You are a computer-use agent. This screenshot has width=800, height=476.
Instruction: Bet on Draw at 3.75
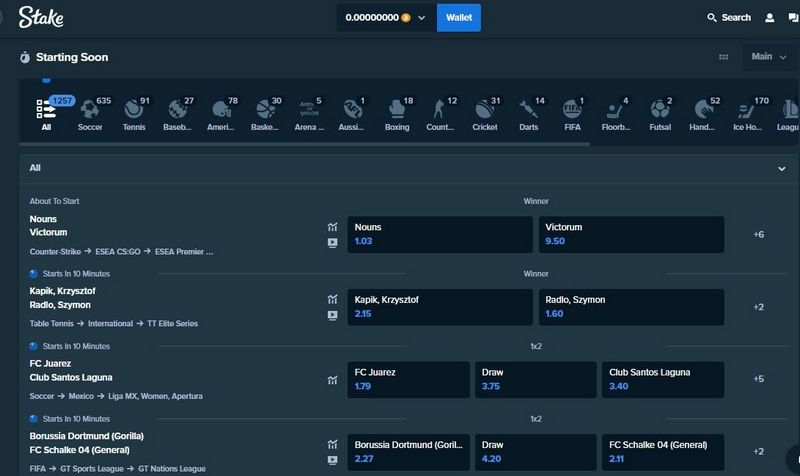[x=535, y=380]
